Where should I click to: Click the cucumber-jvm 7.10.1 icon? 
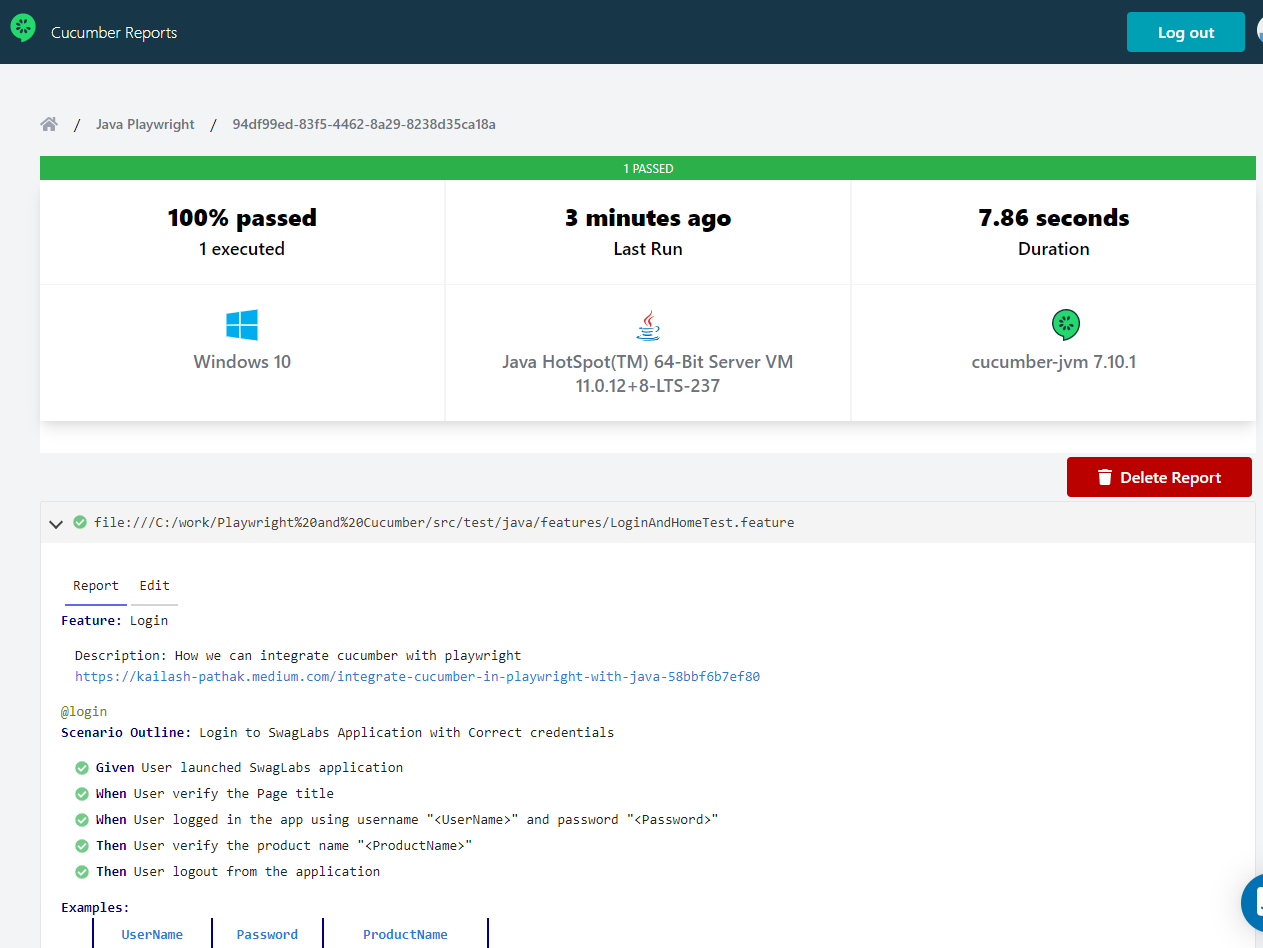click(1065, 324)
